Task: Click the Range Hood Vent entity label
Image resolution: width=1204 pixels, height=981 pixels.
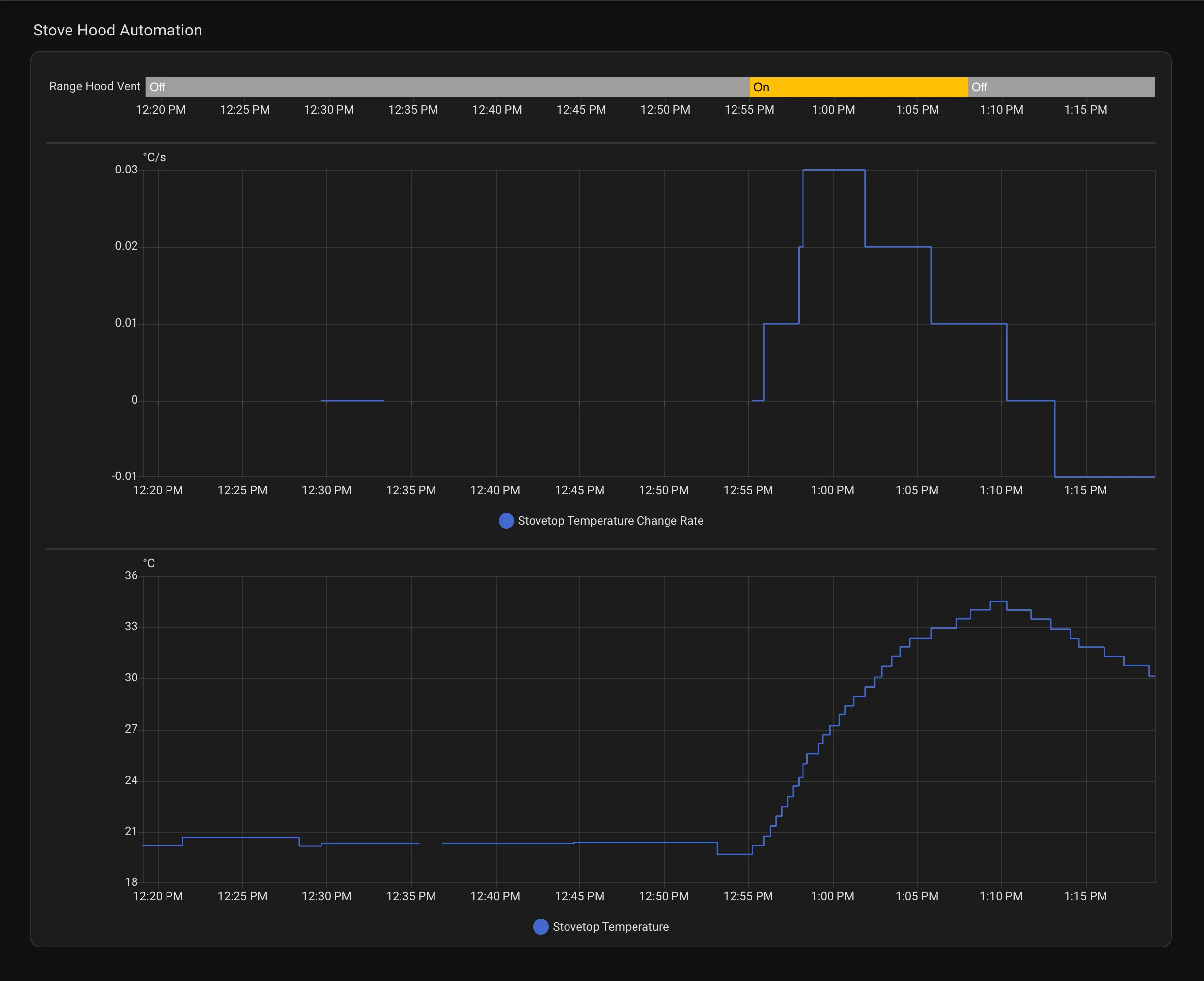Action: tap(95, 86)
